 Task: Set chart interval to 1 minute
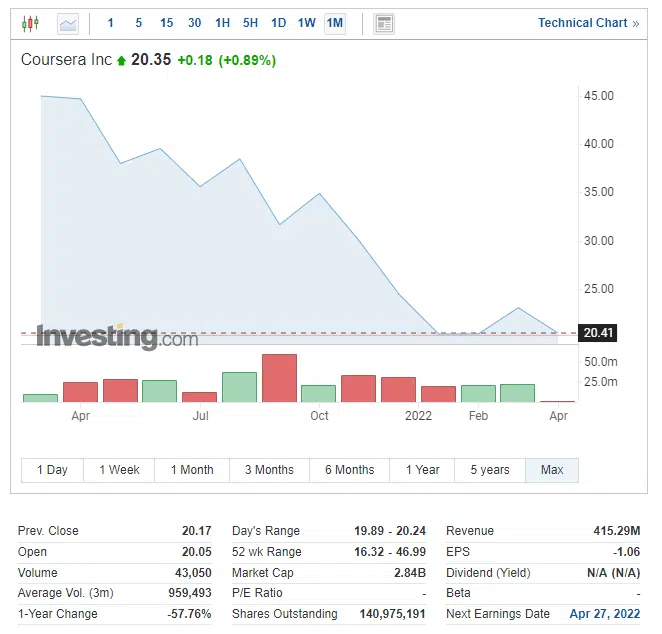111,23
